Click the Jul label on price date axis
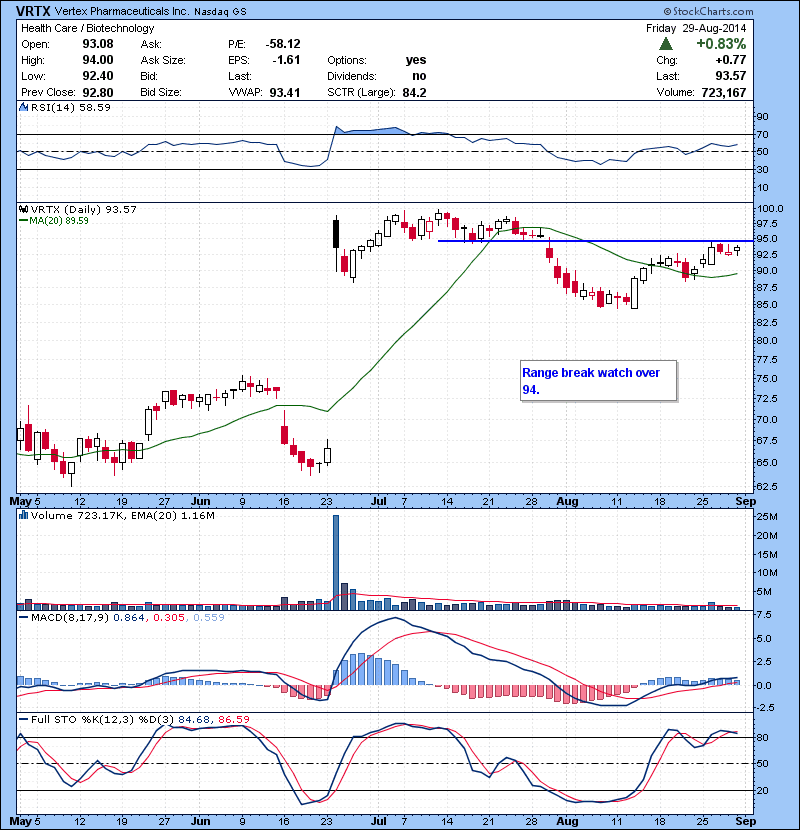This screenshot has height=830, width=800. [378, 501]
